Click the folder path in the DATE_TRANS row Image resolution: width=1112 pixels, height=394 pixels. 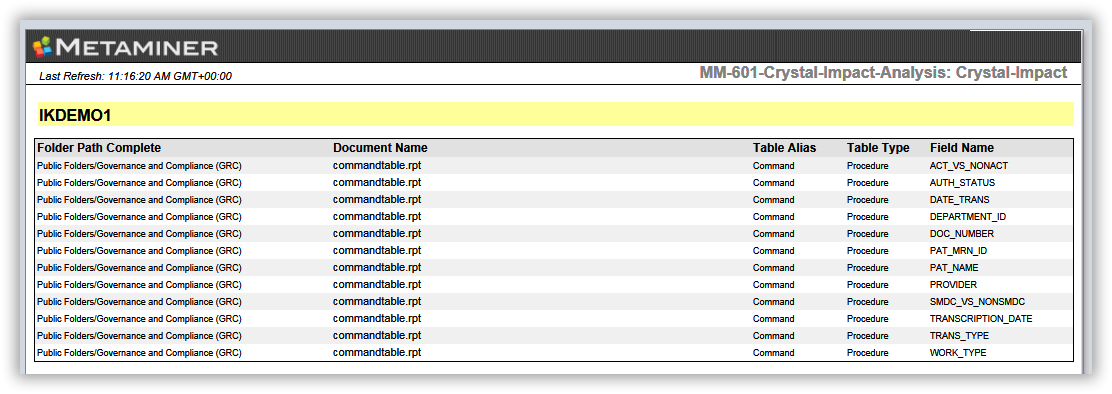click(140, 200)
